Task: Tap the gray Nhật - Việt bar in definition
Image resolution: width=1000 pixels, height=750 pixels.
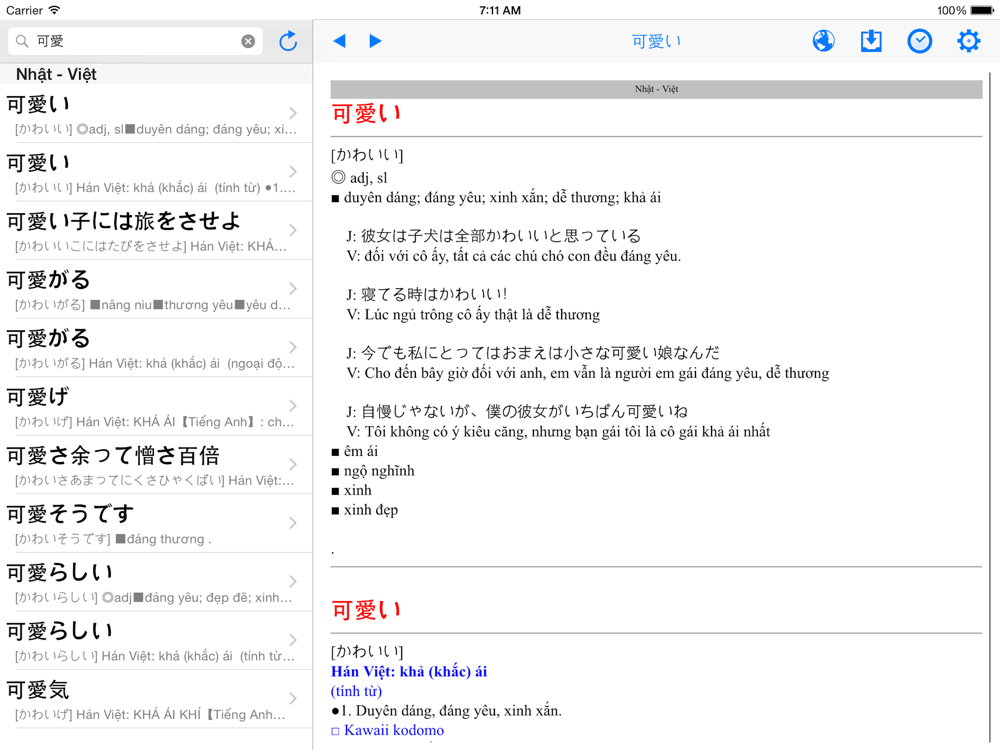Action: [x=656, y=89]
